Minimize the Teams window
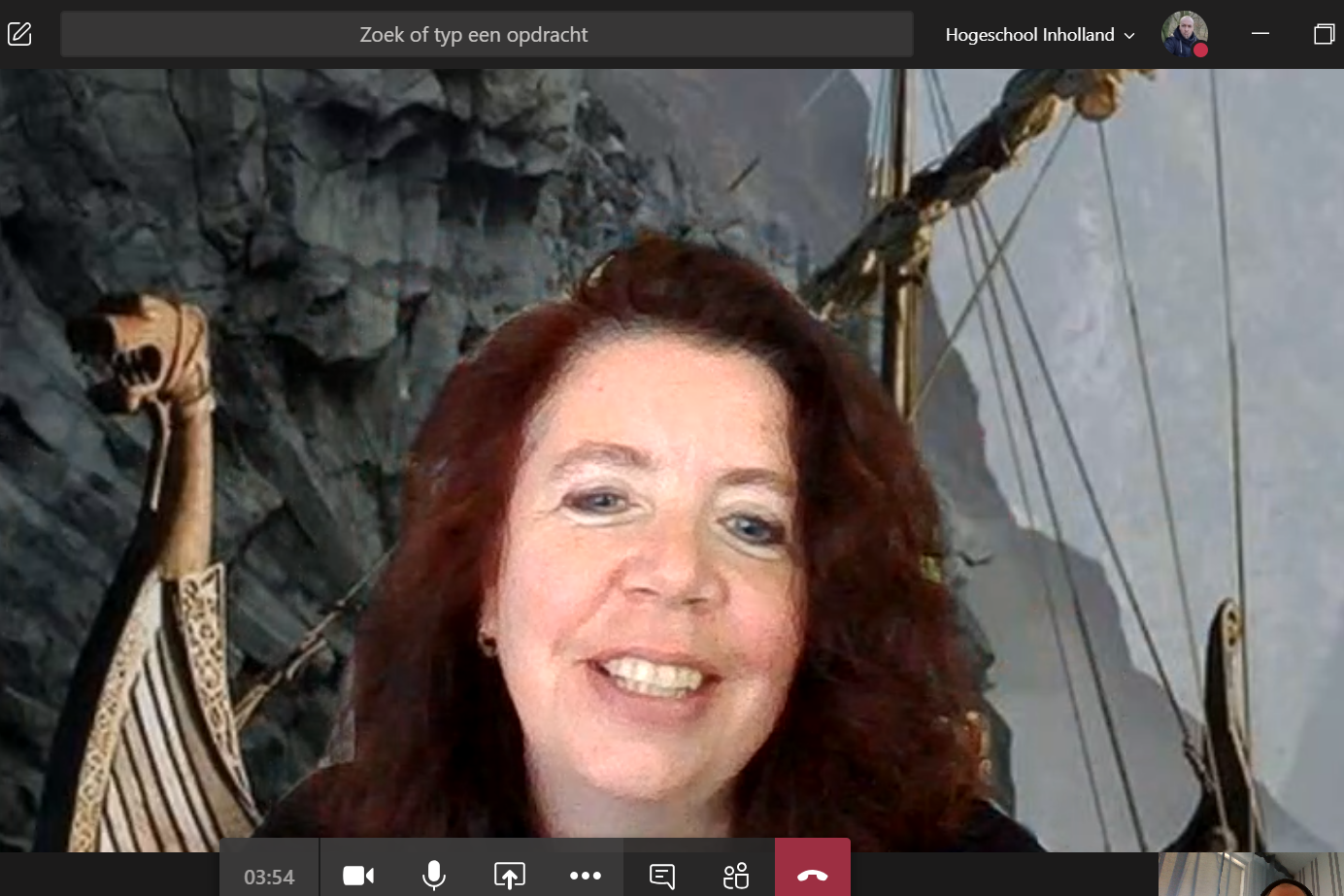This screenshot has width=1344, height=896. tap(1260, 34)
